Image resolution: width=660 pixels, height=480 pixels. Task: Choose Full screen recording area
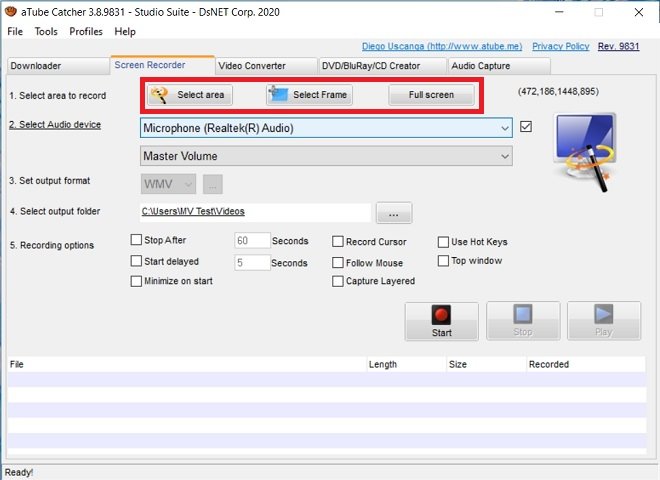click(x=431, y=95)
